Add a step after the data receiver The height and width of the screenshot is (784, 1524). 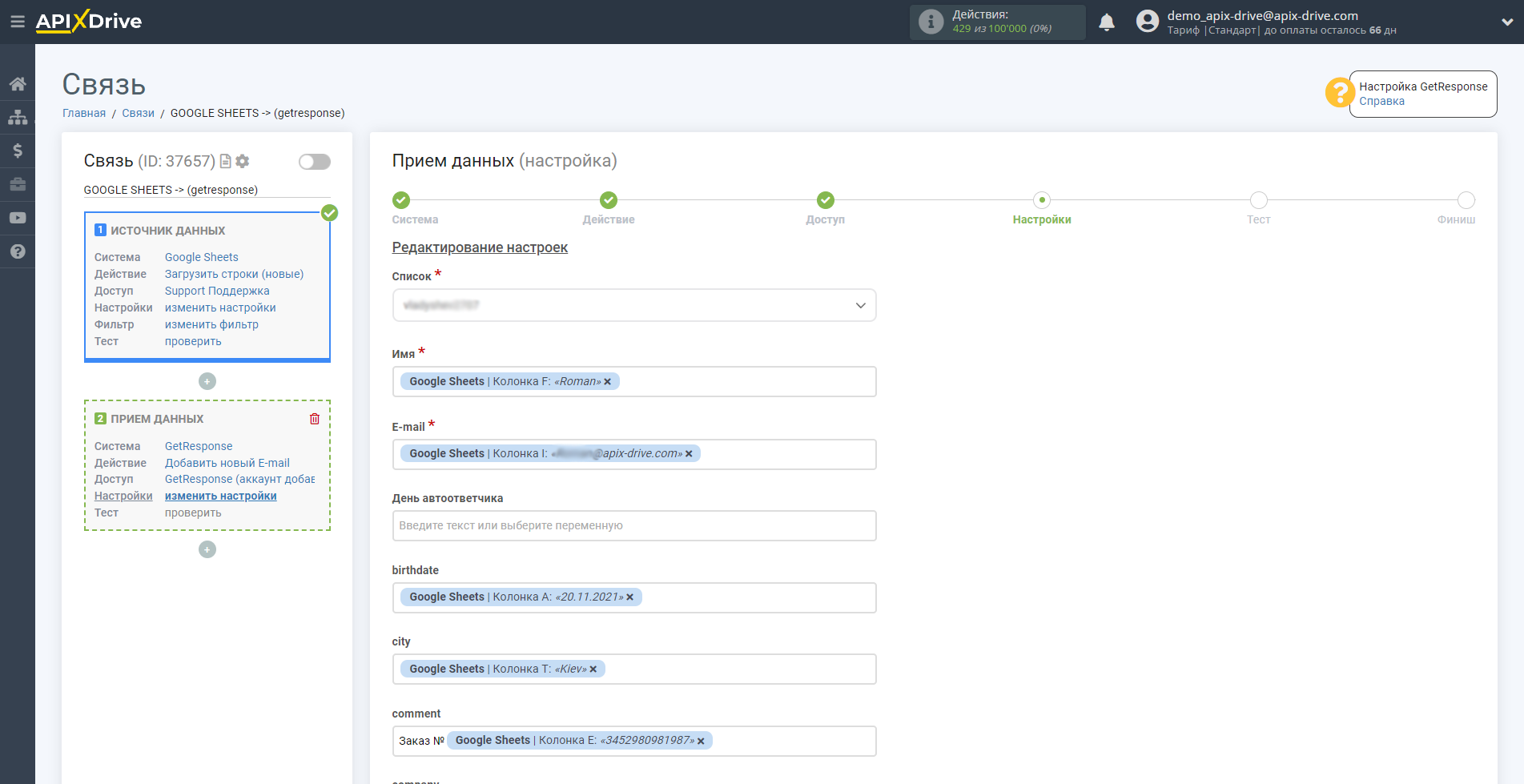coord(207,549)
